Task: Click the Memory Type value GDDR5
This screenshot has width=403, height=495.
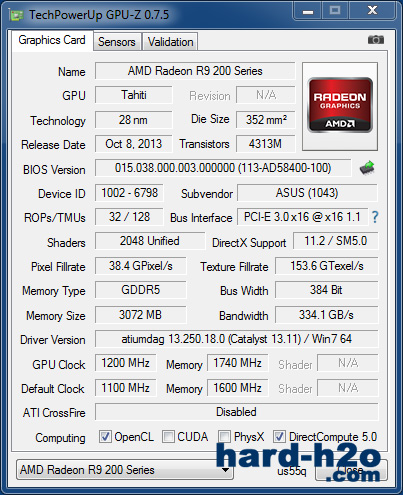Action: [141, 290]
